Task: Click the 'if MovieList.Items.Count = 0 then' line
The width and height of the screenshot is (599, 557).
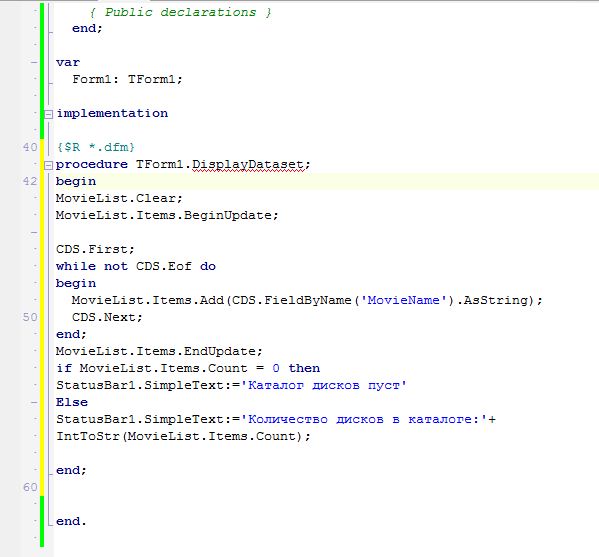Action: coord(188,368)
